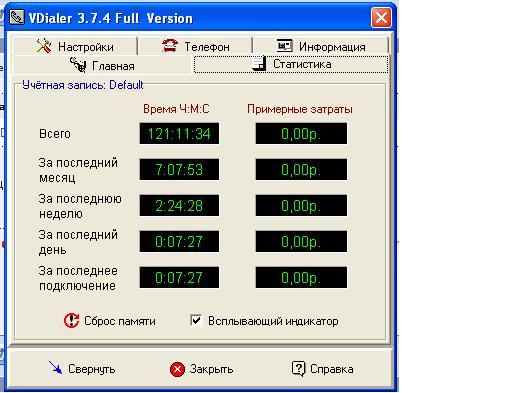Image resolution: width=512 pixels, height=393 pixels.
Task: Click the За последний день time value
Action: (179, 241)
